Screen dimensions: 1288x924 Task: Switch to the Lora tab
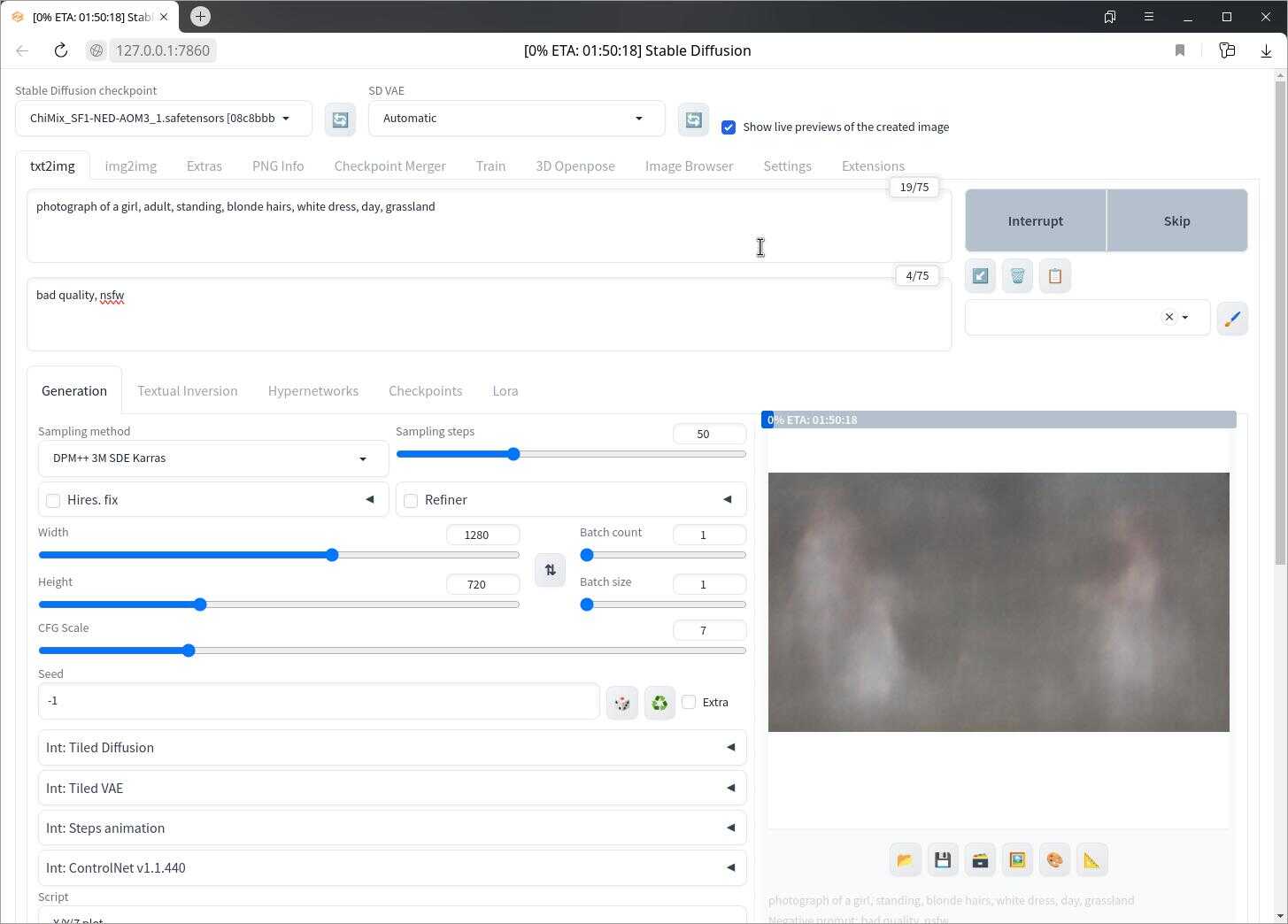pos(505,391)
